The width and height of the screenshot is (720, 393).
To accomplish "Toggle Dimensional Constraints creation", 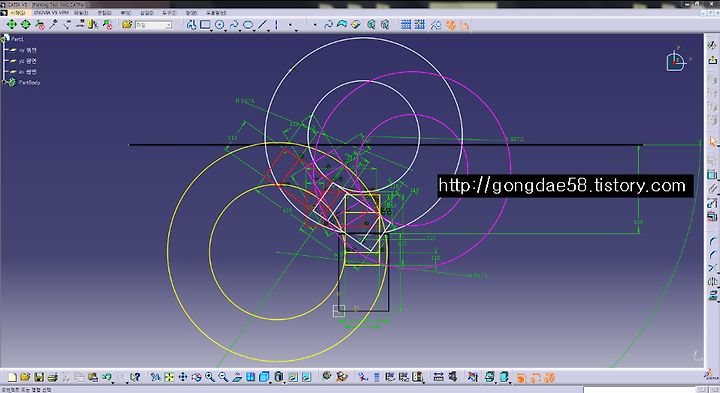I will pos(464,24).
